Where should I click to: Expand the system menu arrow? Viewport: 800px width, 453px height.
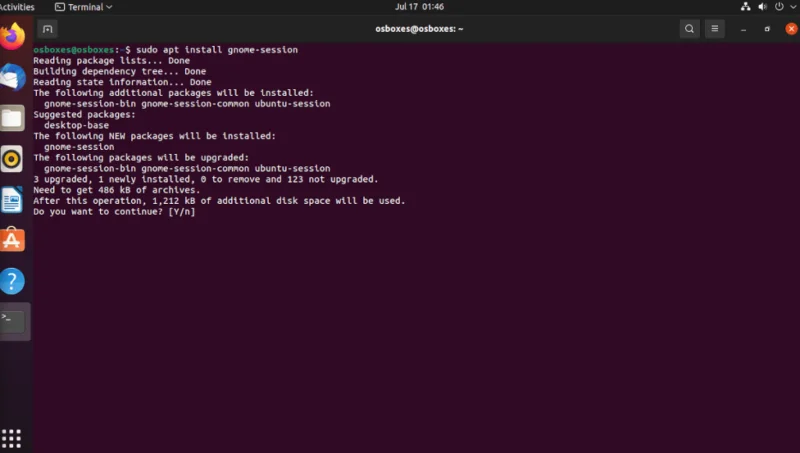[x=793, y=7]
